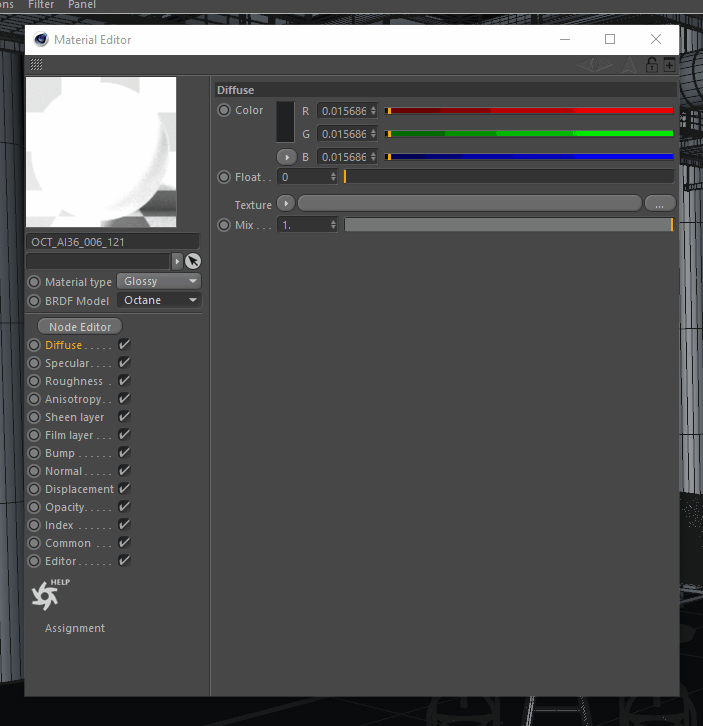Image resolution: width=703 pixels, height=726 pixels.
Task: Click the circle beside Bump channel
Action: point(34,453)
